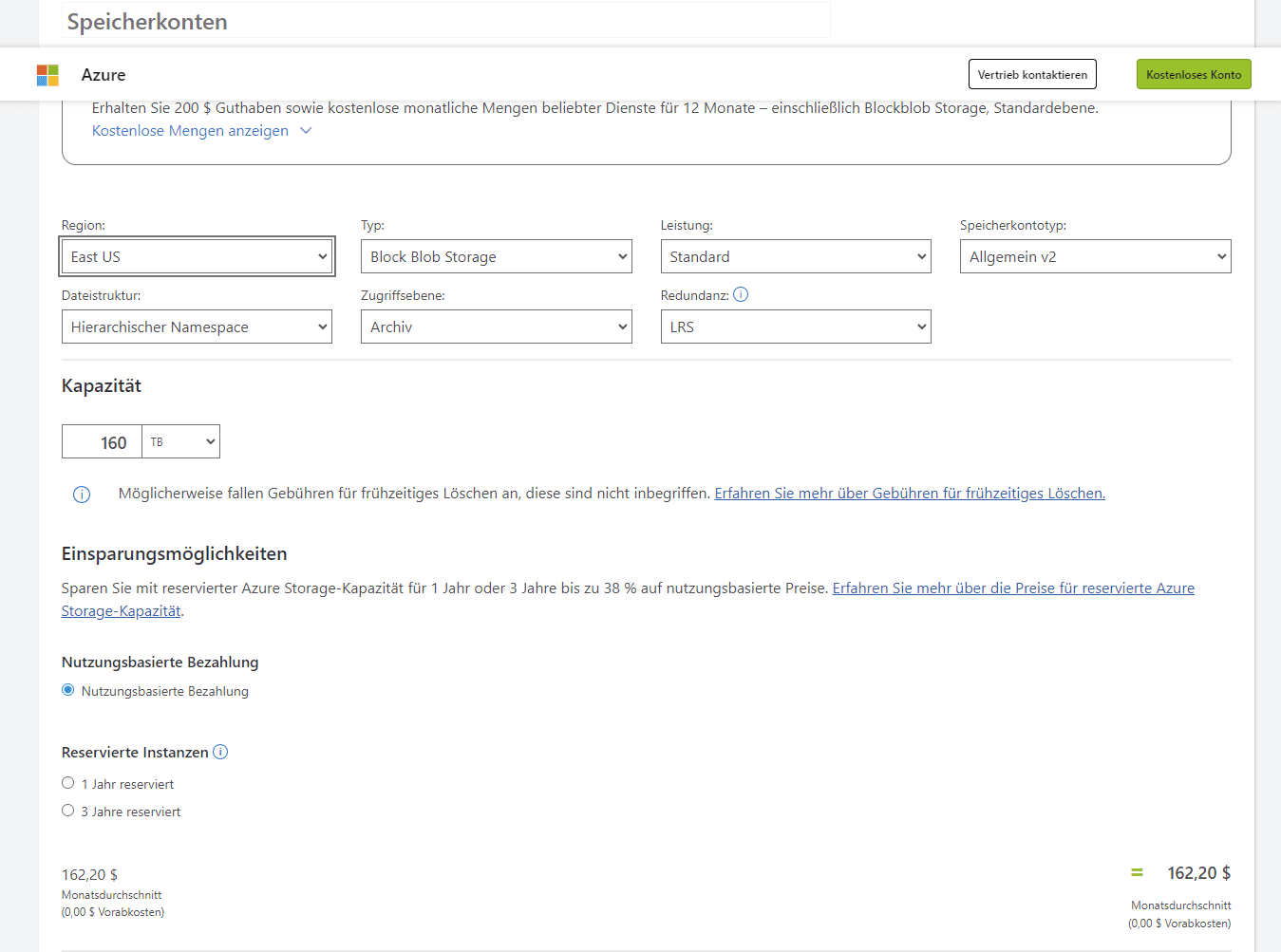Expand the Zugriffsebene dropdown set to Archiv
The image size is (1281, 952).
[x=496, y=327]
